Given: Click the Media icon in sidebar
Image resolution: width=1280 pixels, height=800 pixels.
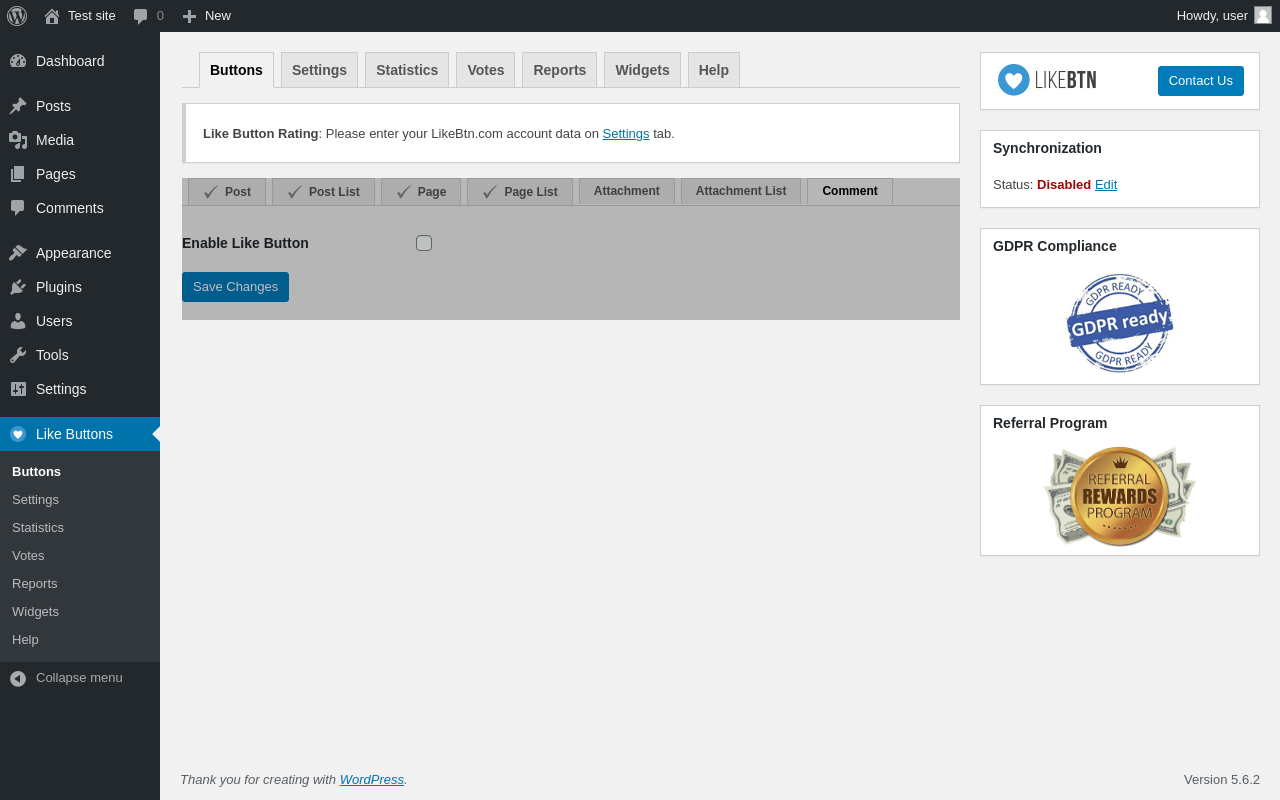Looking at the screenshot, I should coord(18,140).
